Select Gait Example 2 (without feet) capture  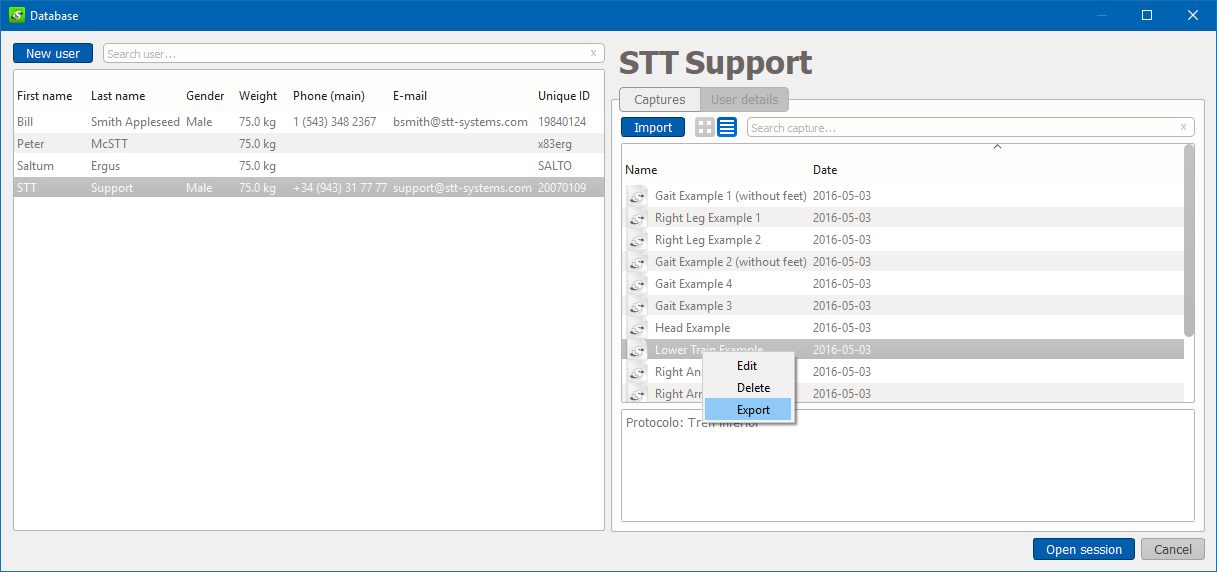[x=903, y=262]
